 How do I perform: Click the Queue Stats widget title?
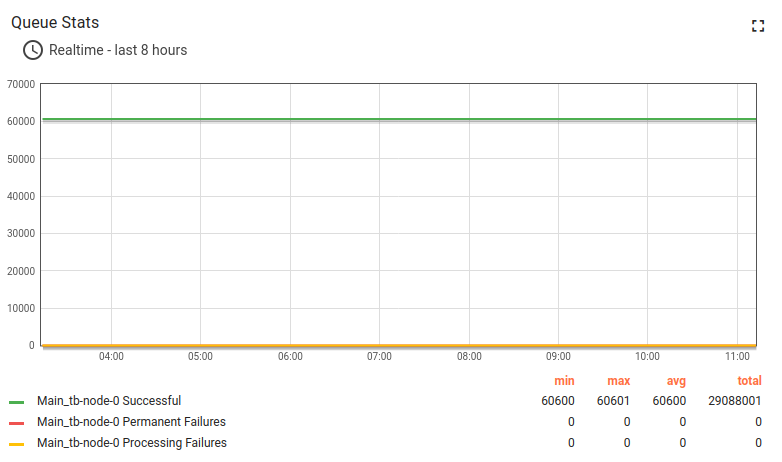click(x=55, y=22)
